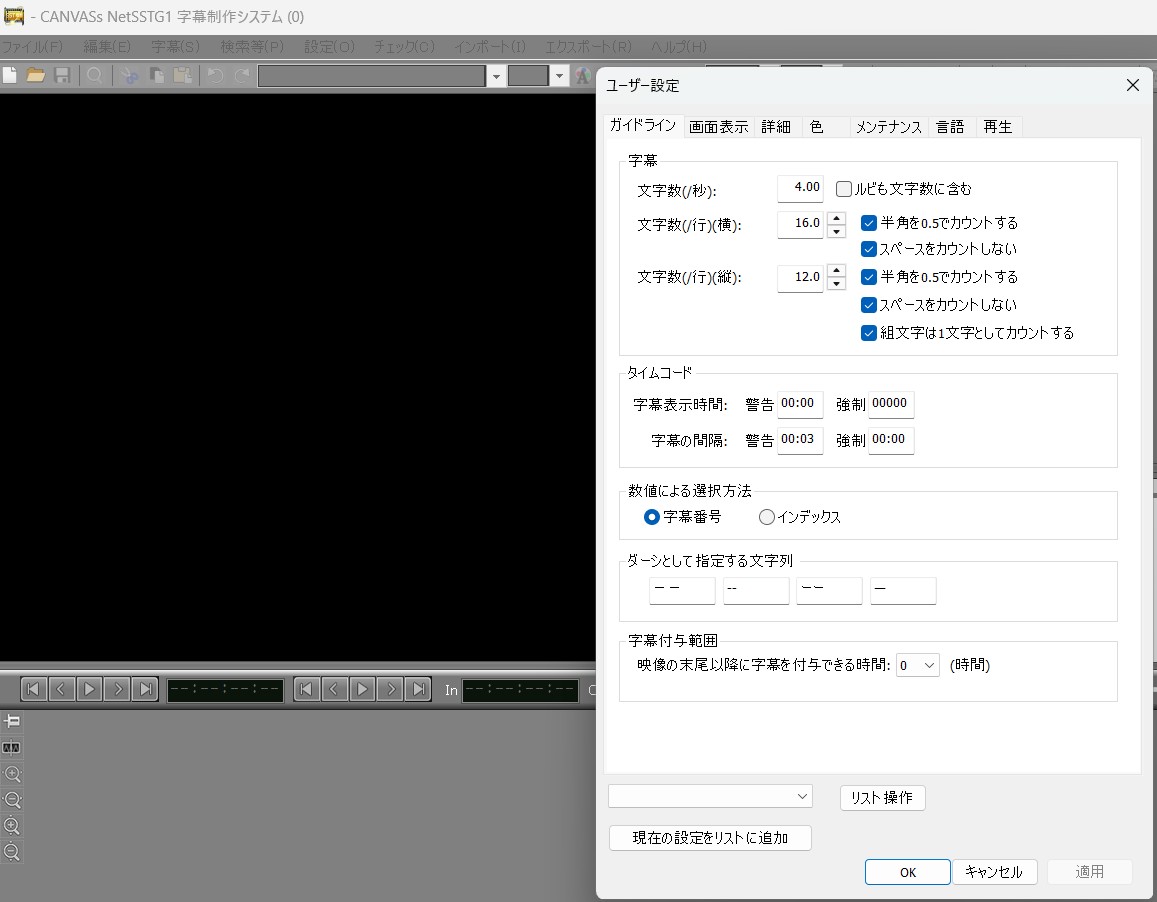Click the リスト操作 button
Viewport: 1157px width, 902px height.
(882, 798)
